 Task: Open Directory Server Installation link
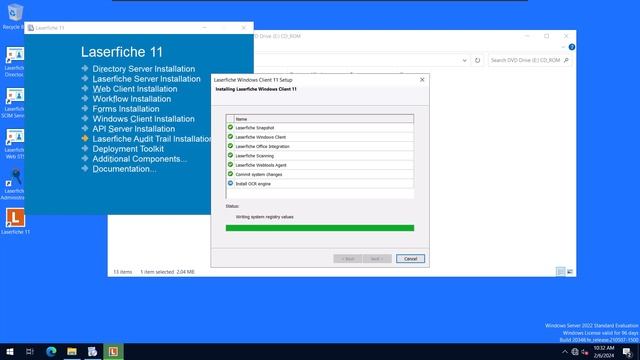click(144, 69)
